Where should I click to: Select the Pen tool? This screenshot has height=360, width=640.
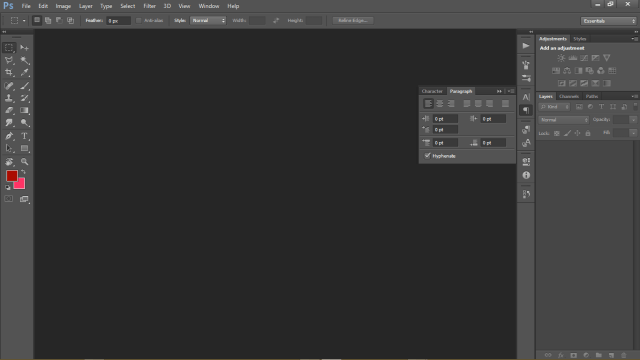[9, 136]
